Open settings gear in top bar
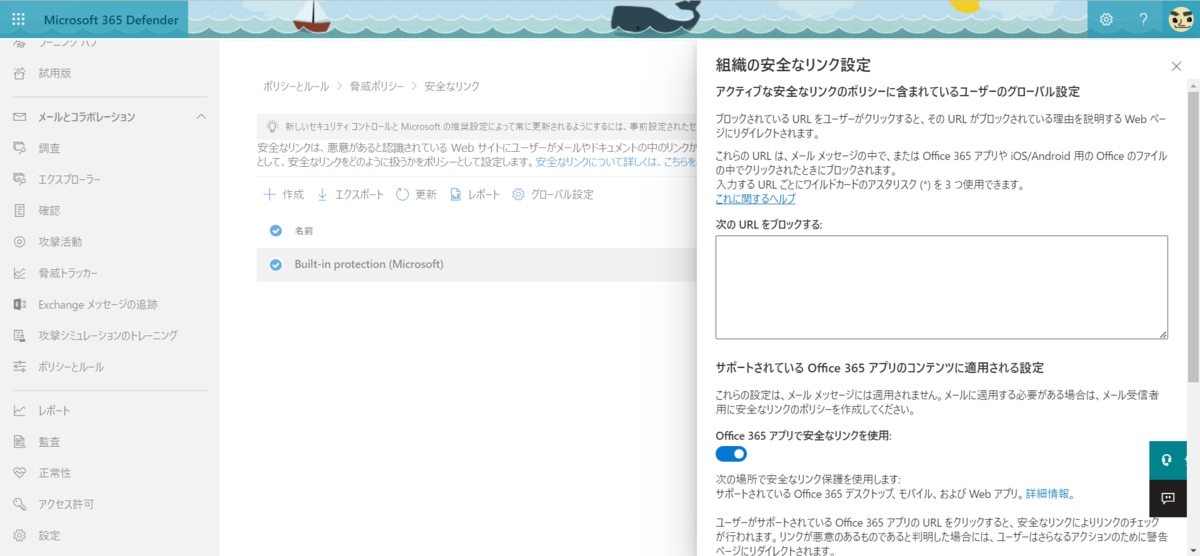This screenshot has width=1200, height=556. point(1106,19)
